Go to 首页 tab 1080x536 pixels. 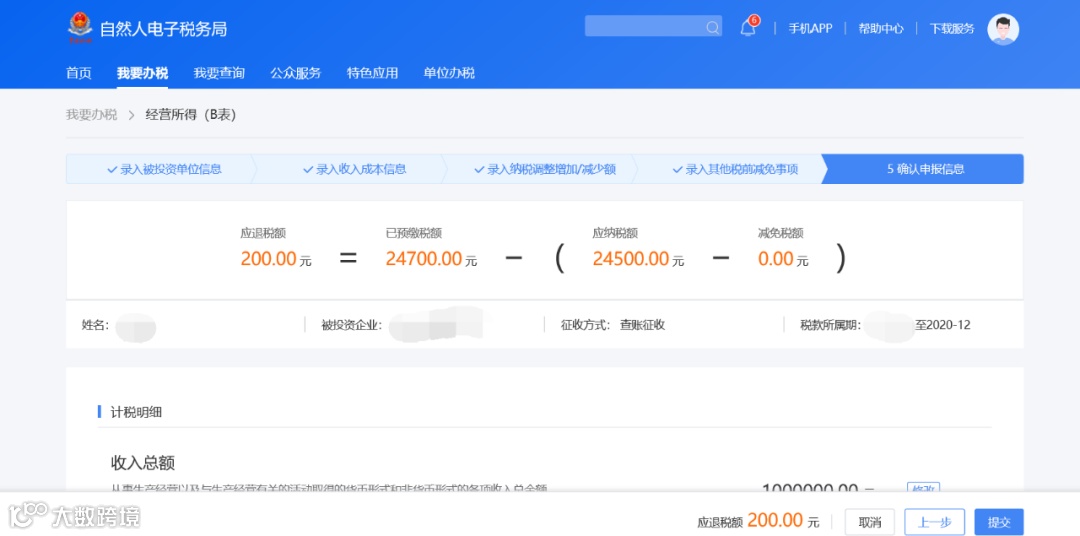point(79,73)
